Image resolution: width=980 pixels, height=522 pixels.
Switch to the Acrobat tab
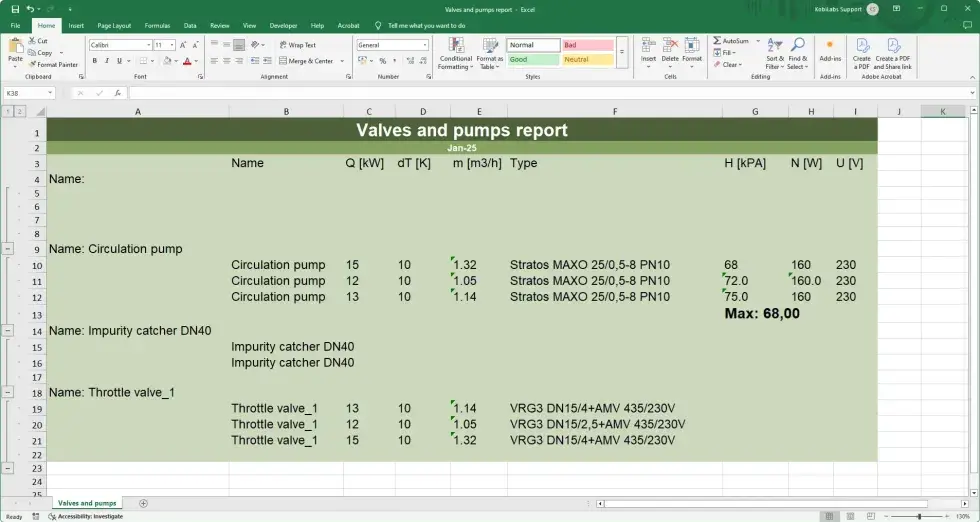coord(348,26)
